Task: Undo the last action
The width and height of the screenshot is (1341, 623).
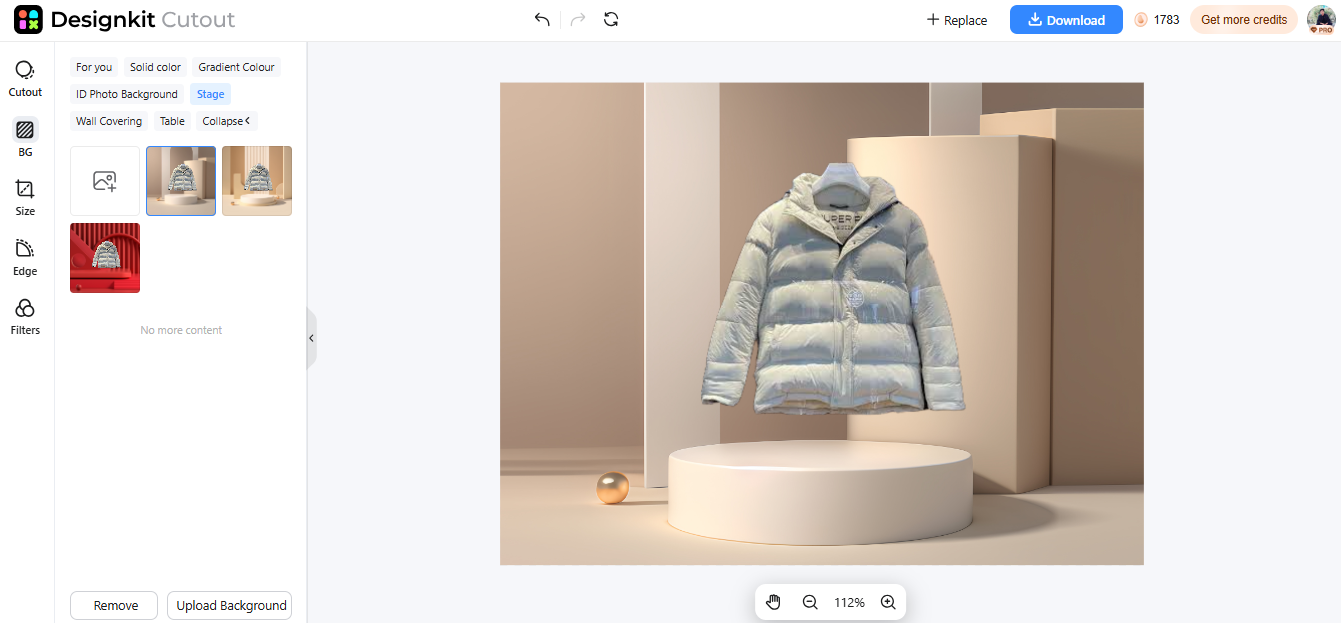Action: click(x=542, y=19)
